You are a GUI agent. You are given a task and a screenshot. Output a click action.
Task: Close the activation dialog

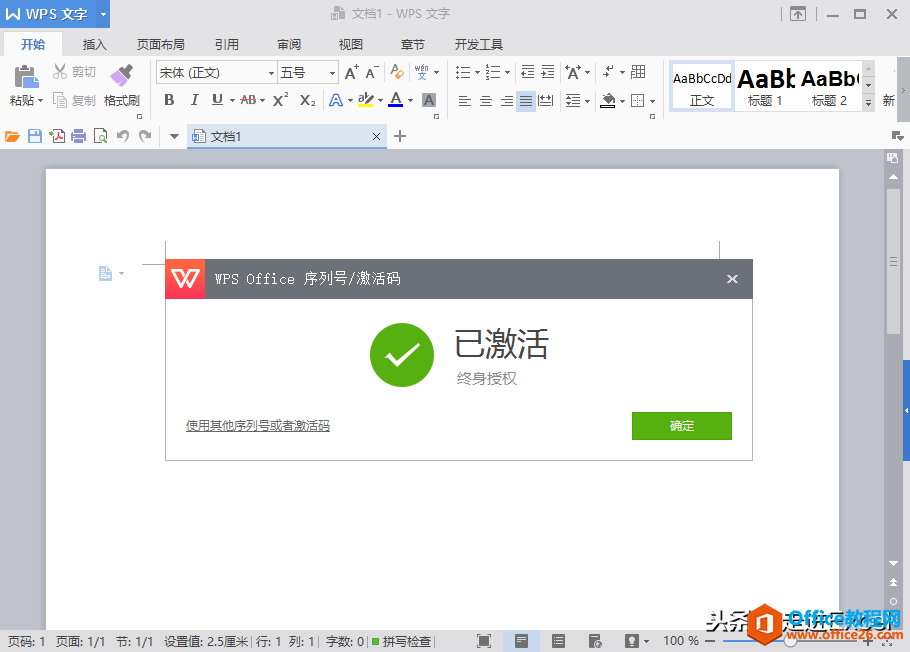732,279
